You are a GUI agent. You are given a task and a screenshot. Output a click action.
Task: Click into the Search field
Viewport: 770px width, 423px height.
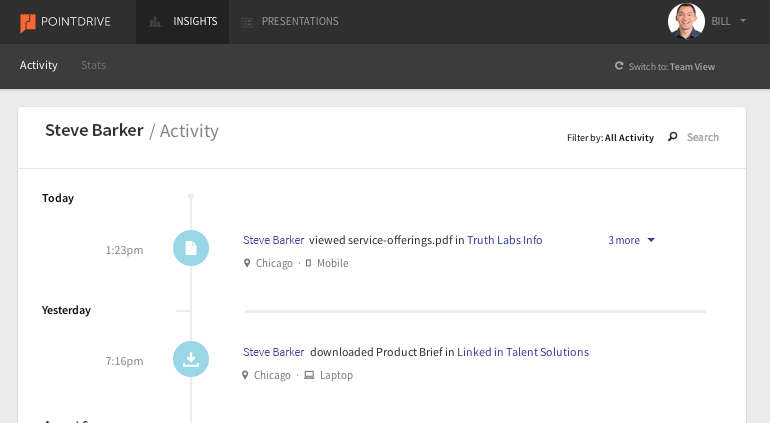703,137
